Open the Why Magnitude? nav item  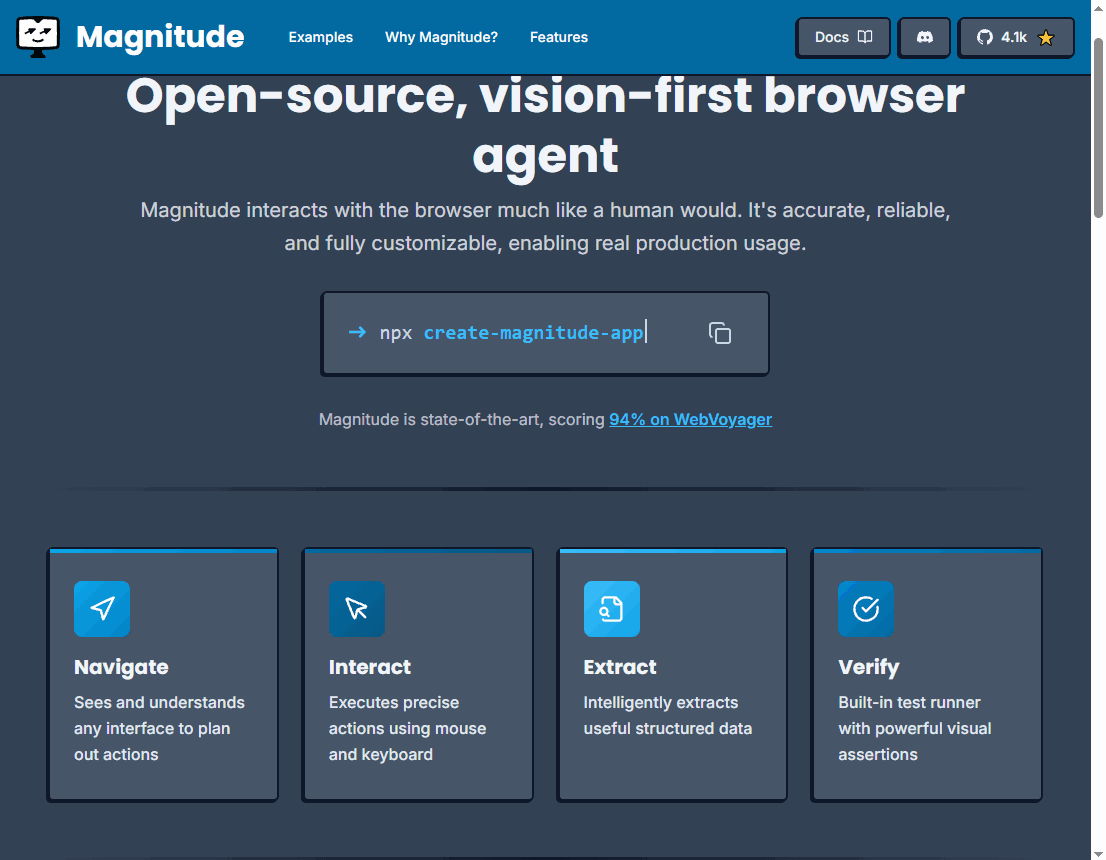pyautogui.click(x=441, y=37)
